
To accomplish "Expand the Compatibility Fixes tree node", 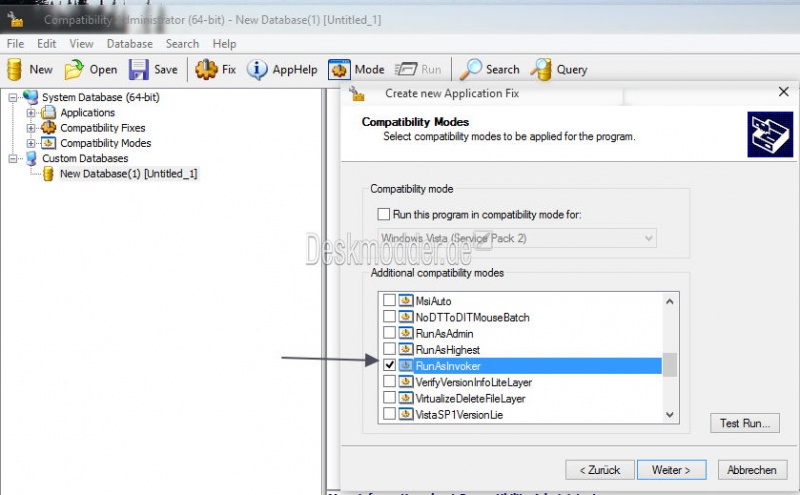I will click(31, 128).
